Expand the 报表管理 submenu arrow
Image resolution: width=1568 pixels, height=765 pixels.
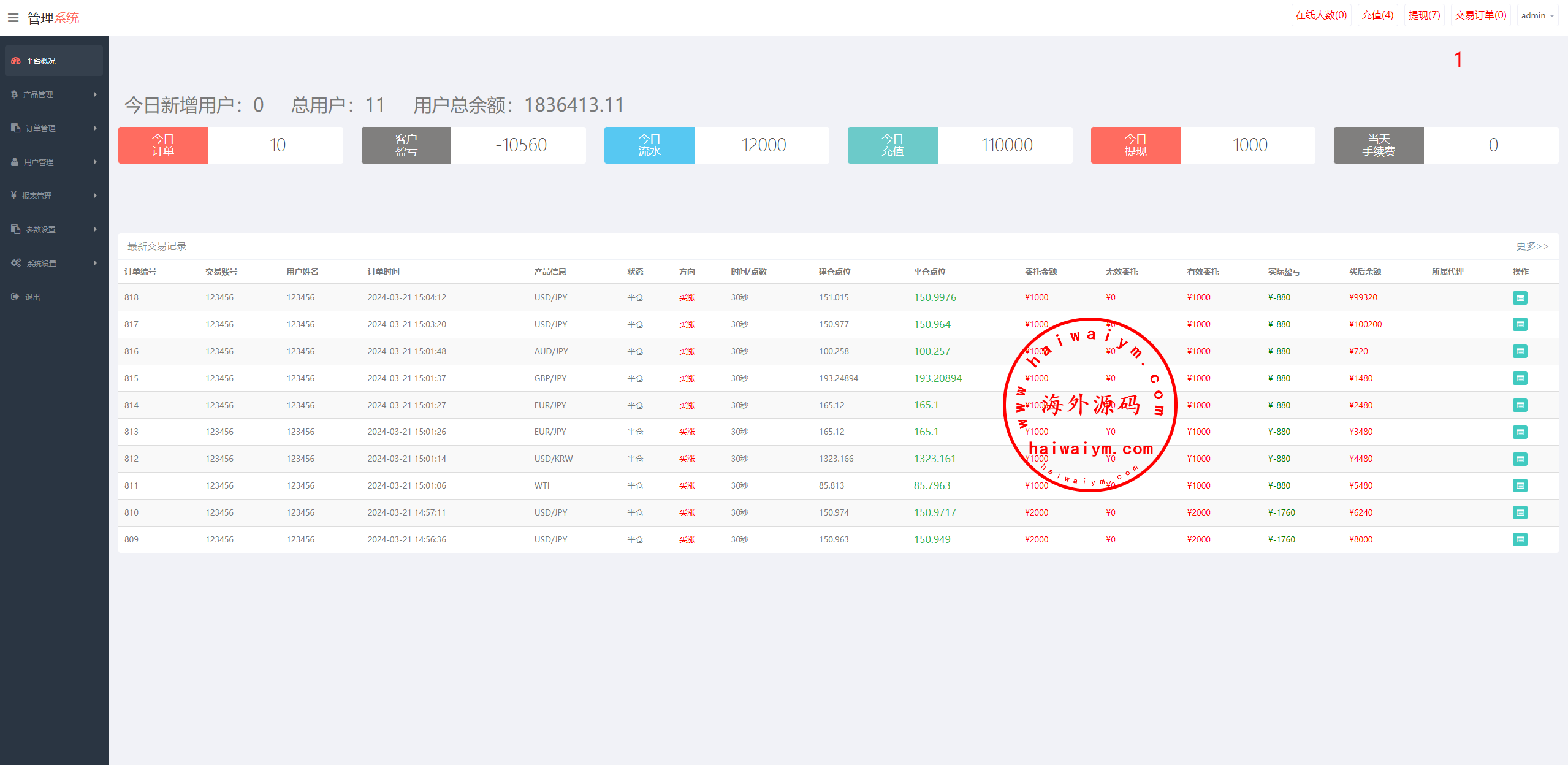[x=96, y=196]
